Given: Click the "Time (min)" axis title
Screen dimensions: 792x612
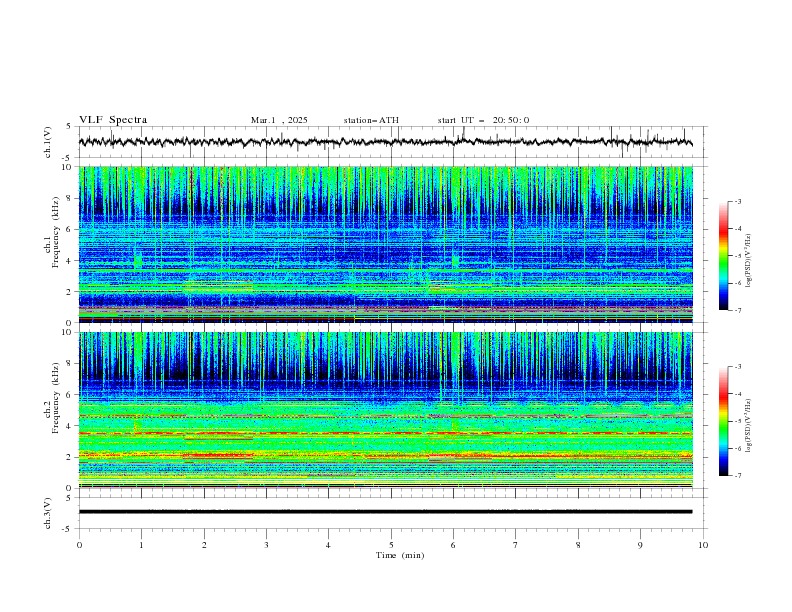Looking at the screenshot, I should pos(400,555).
